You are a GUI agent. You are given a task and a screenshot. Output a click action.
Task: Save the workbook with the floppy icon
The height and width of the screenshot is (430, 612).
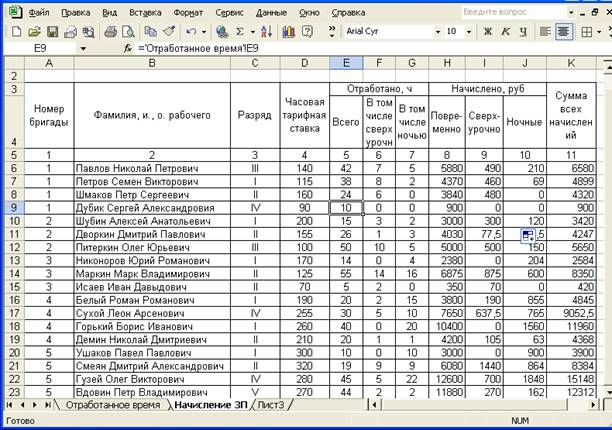tap(50, 32)
